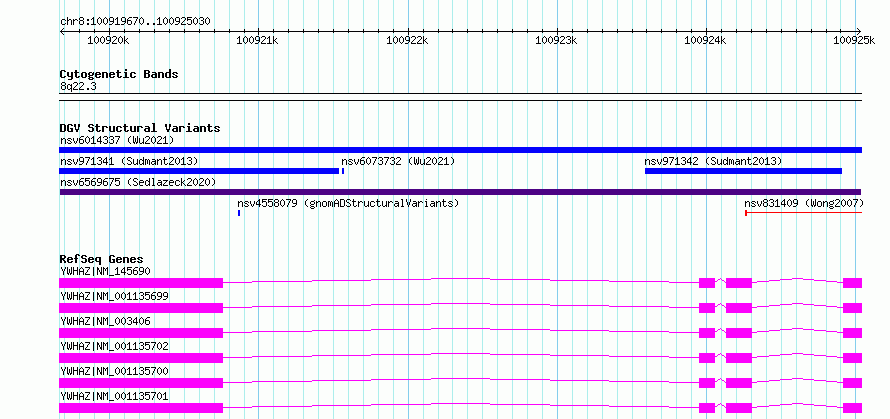Click the 100924k ruler label
The width and height of the screenshot is (890, 419).
coord(706,40)
